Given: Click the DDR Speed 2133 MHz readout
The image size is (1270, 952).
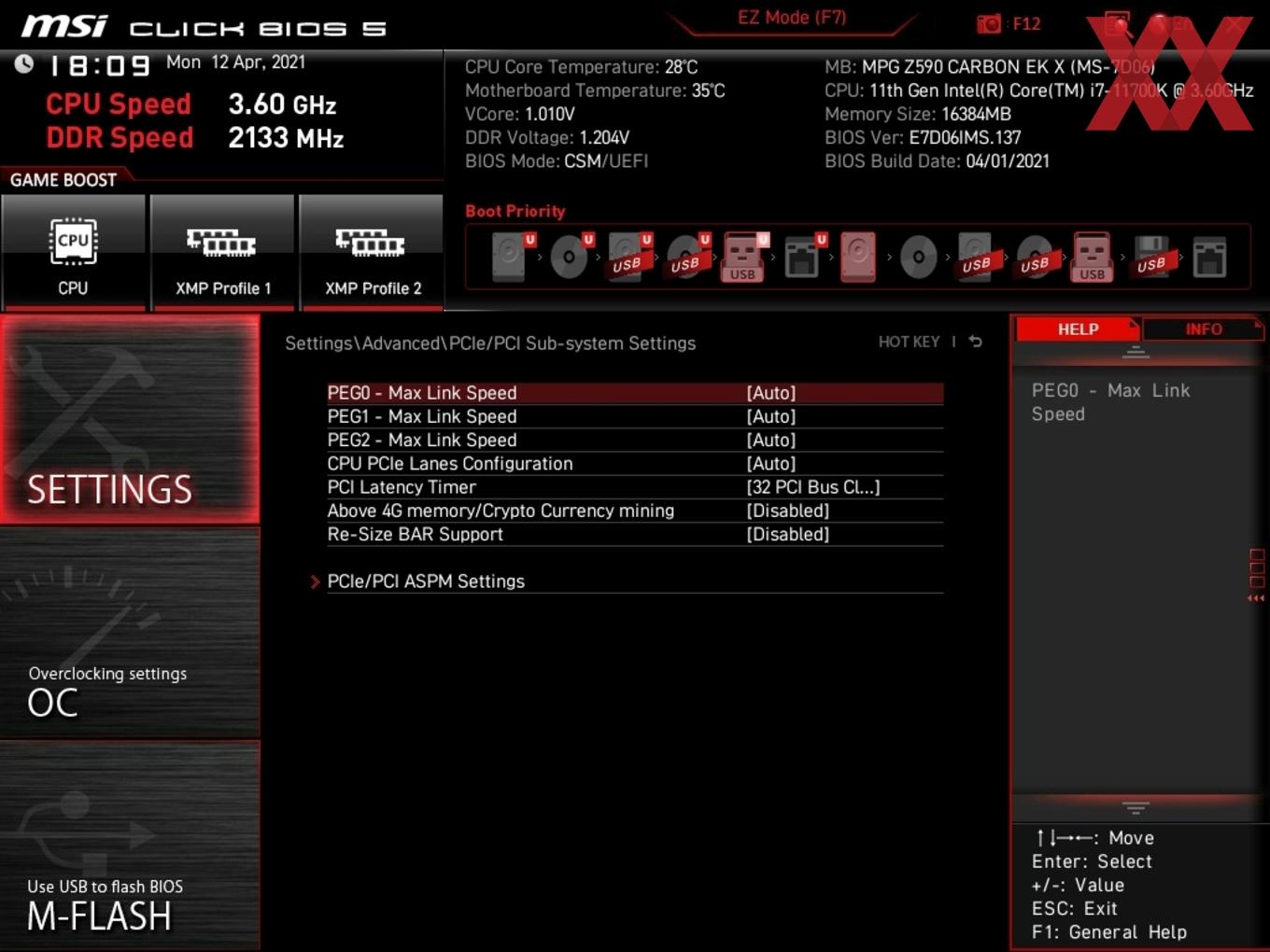Looking at the screenshot, I should pos(195,137).
